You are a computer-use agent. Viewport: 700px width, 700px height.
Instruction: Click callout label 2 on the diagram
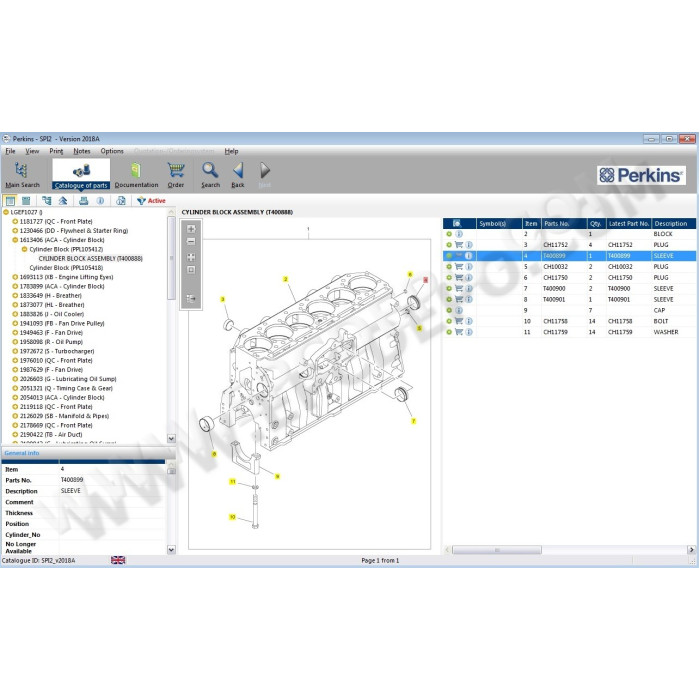285,279
